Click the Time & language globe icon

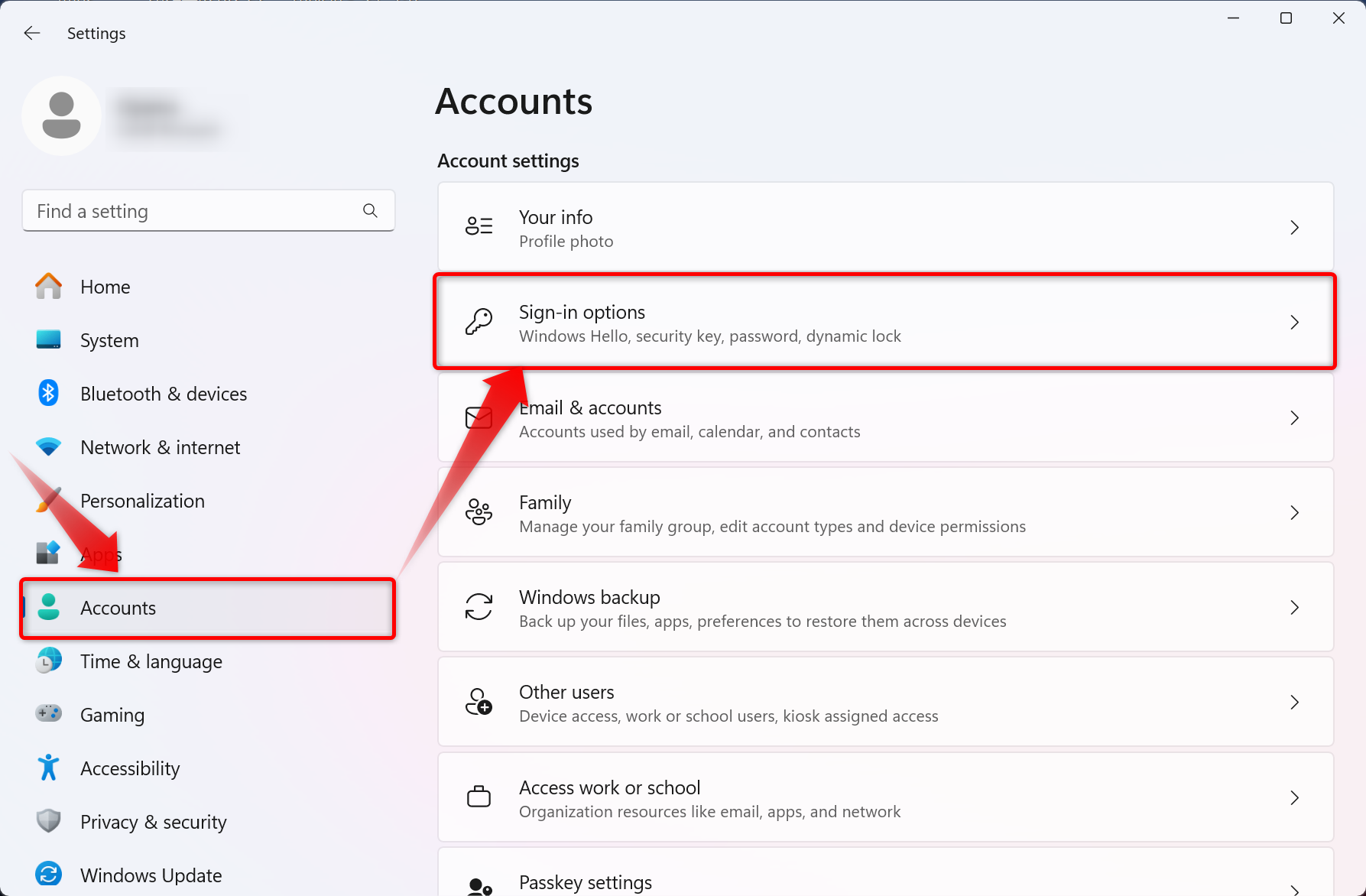click(48, 661)
